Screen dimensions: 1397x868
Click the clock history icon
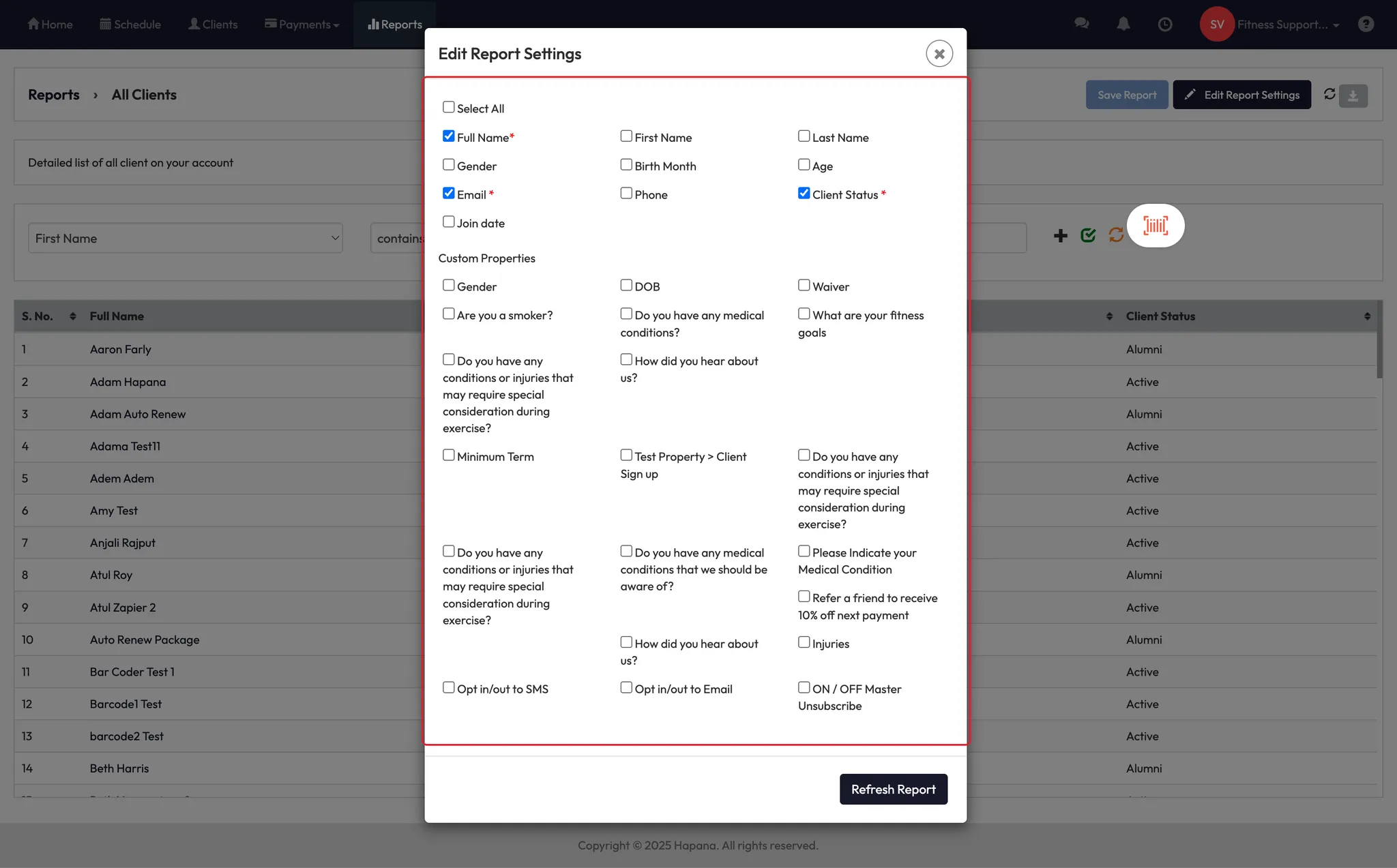click(1165, 24)
